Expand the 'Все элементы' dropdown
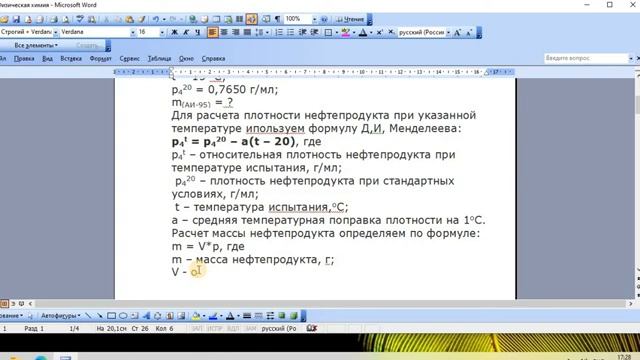 pos(36,45)
